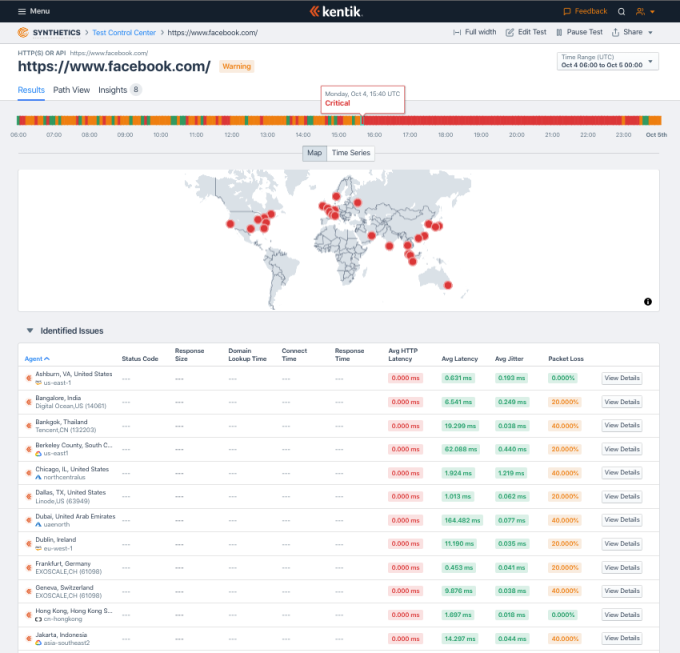This screenshot has width=680, height=653.
Task: Click the Insights count badge 8
Action: [x=136, y=90]
